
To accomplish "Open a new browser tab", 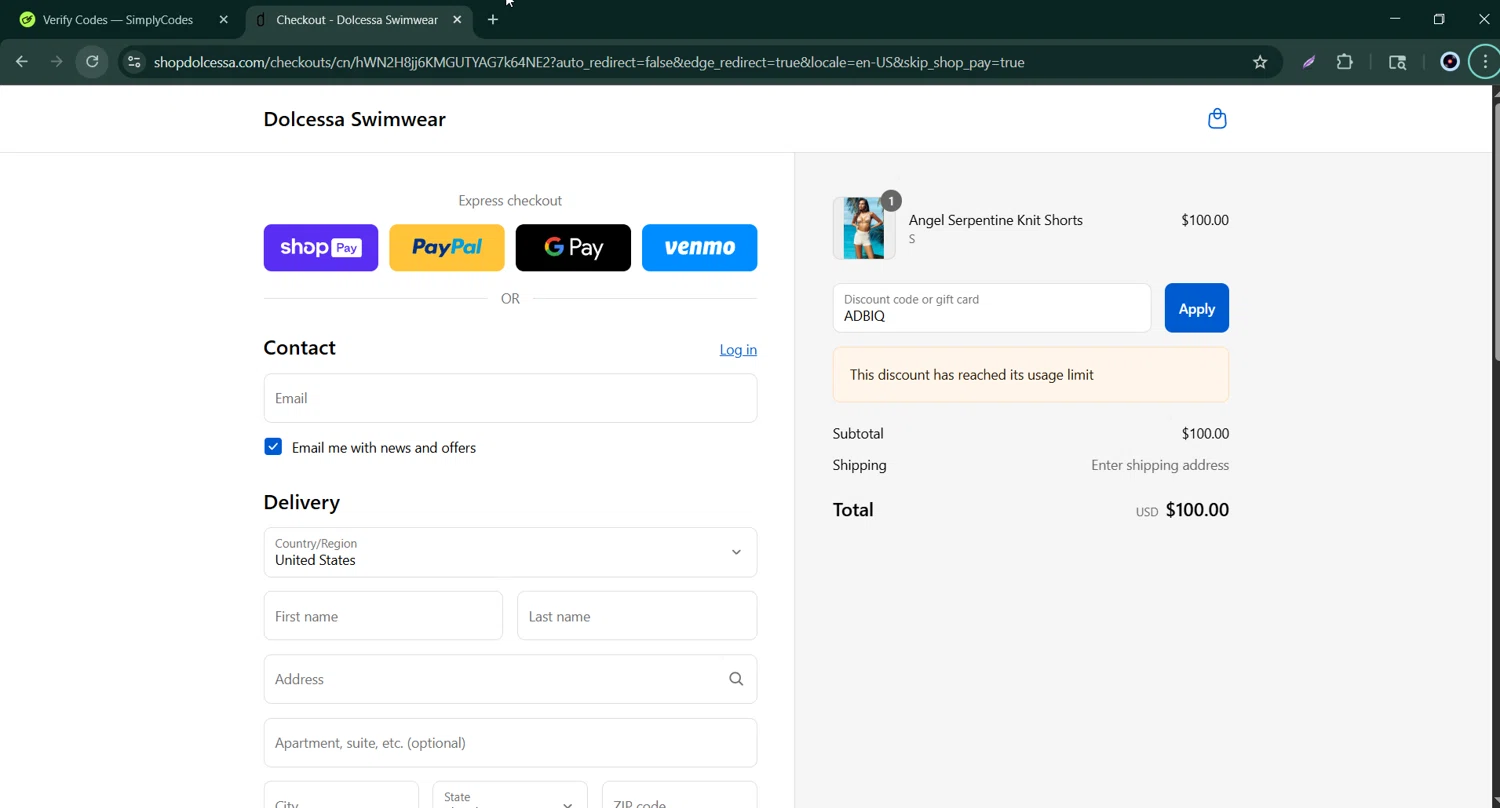I will click(x=493, y=19).
